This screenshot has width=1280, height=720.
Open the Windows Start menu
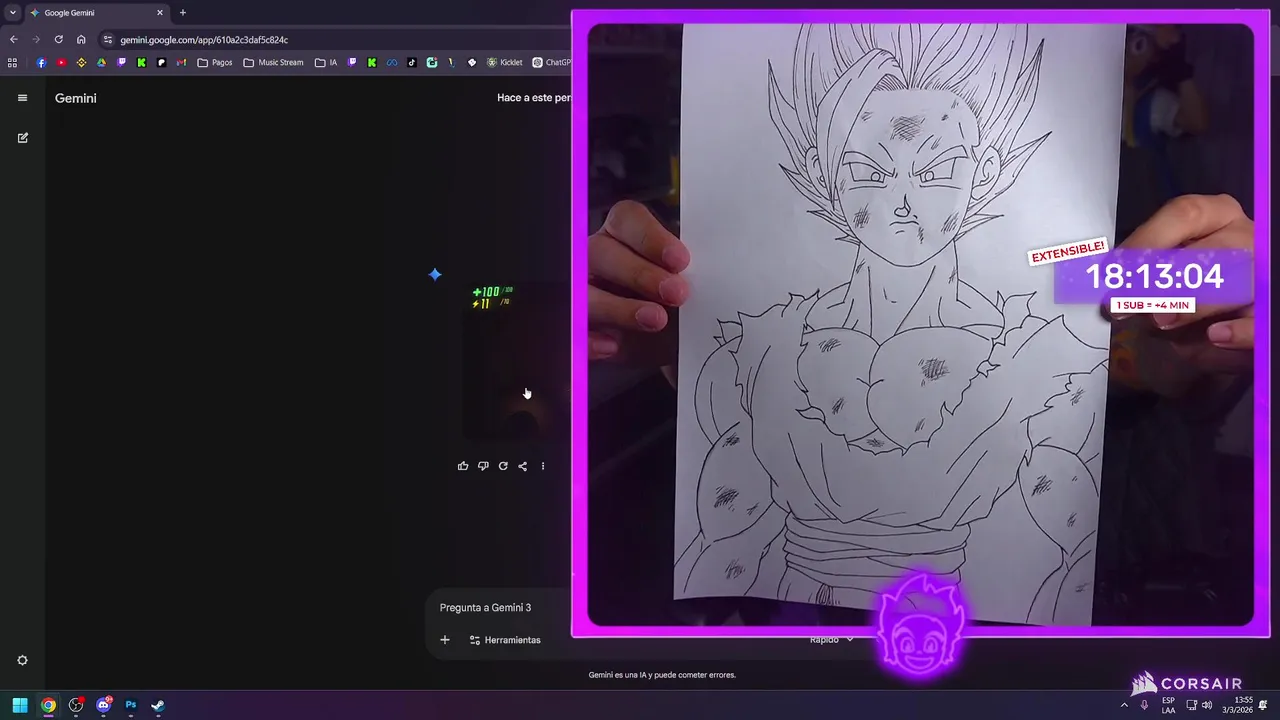[x=20, y=705]
